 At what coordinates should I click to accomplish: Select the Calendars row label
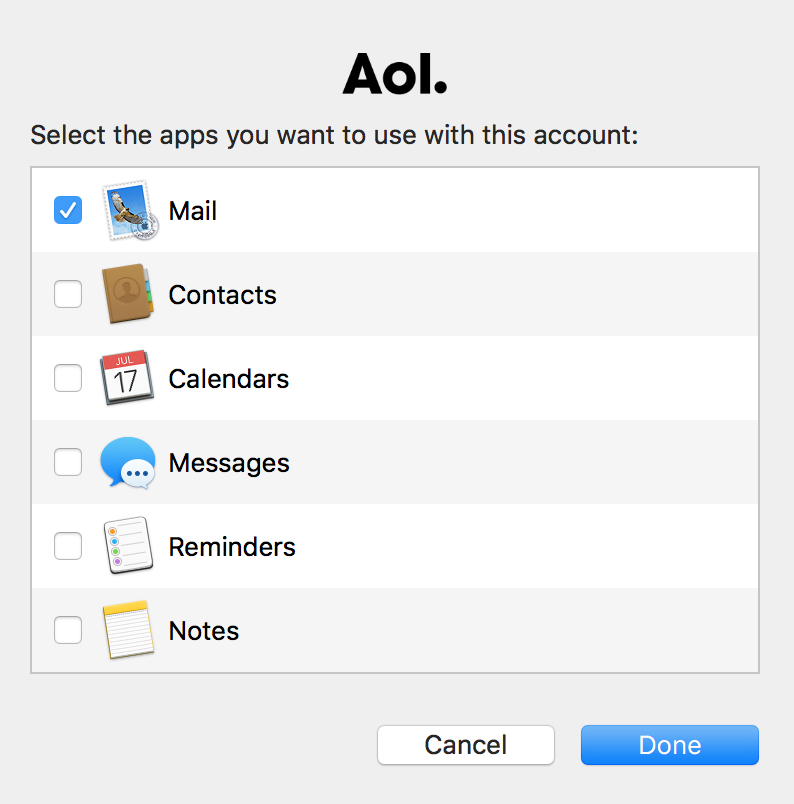228,379
